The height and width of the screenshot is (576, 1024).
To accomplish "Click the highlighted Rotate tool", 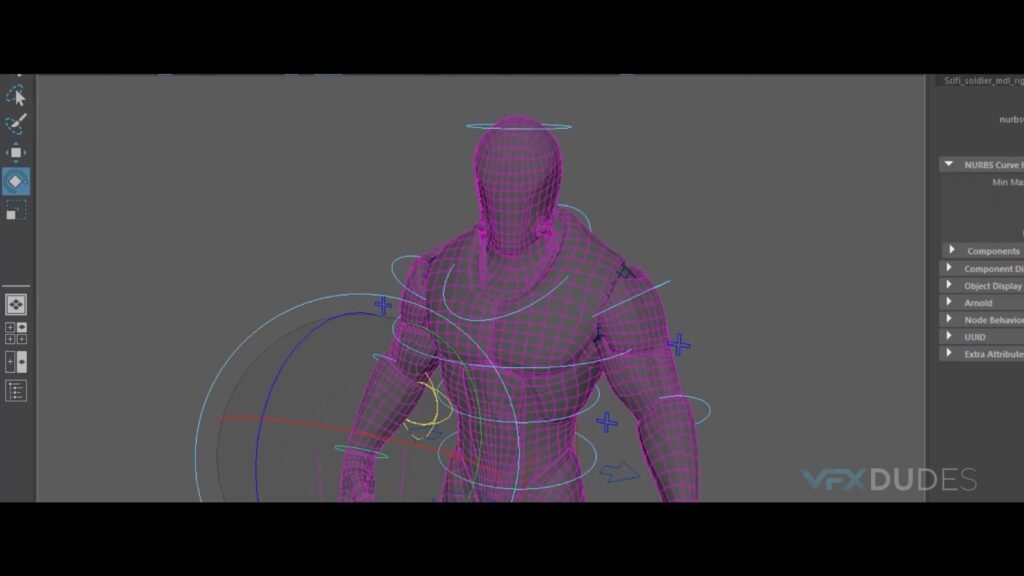I will tap(16, 181).
